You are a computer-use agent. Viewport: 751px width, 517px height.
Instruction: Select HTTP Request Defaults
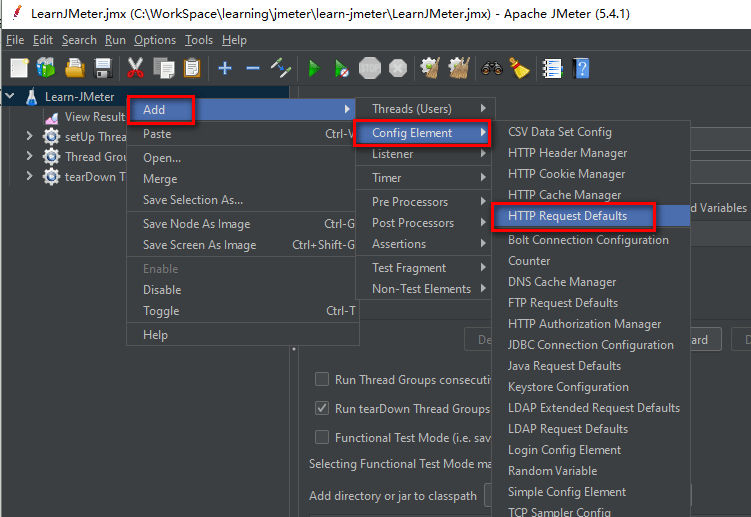coord(592,216)
